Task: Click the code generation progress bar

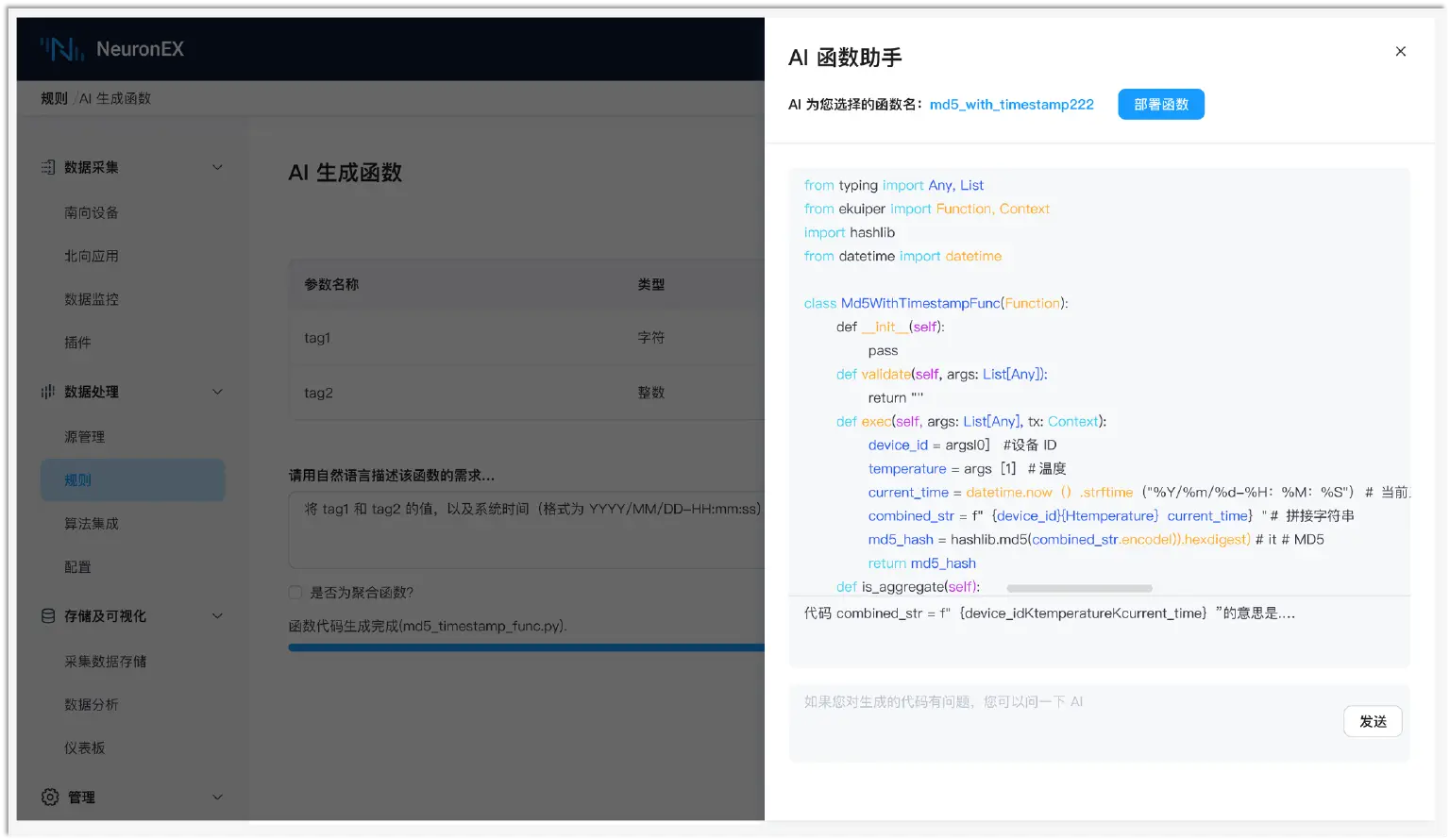Action: (525, 647)
